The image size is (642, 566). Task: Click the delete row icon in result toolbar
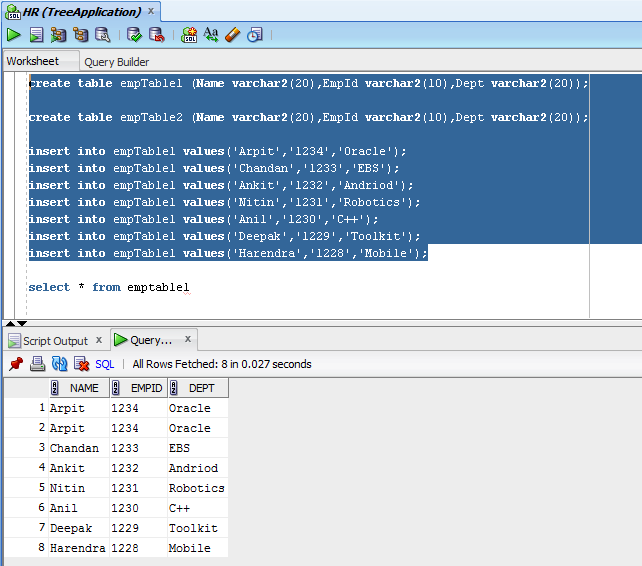coord(81,364)
